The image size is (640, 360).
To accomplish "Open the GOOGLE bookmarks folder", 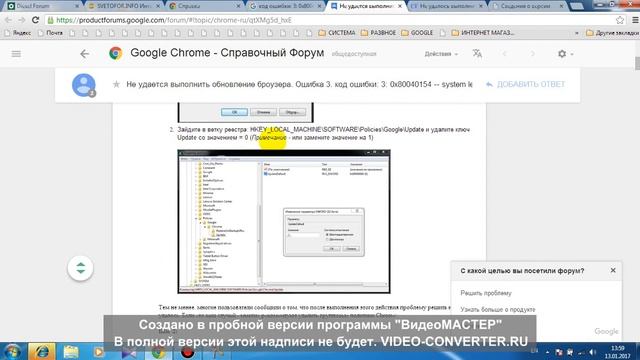I will (x=417, y=33).
